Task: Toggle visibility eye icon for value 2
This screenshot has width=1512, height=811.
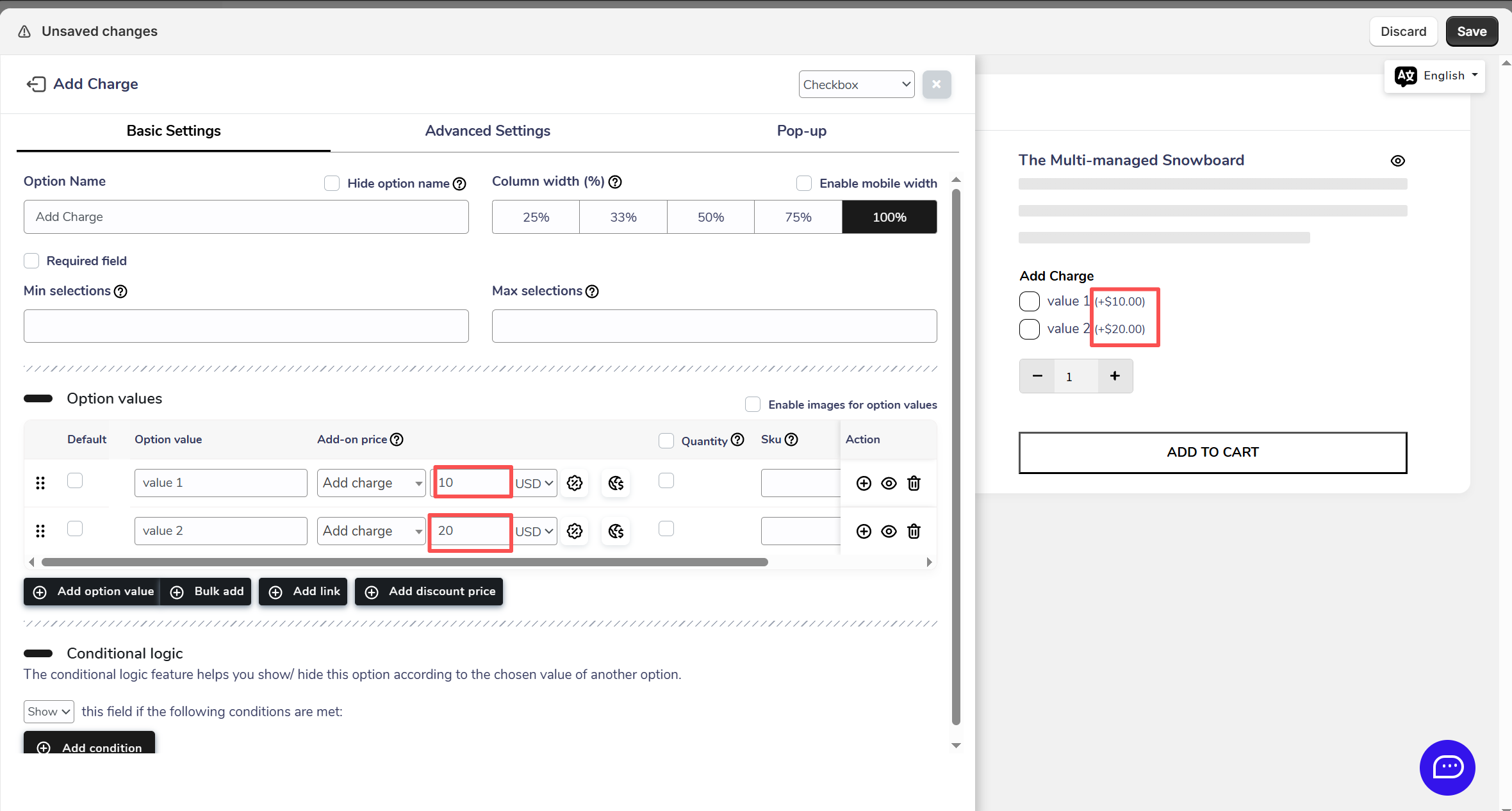Action: click(889, 531)
